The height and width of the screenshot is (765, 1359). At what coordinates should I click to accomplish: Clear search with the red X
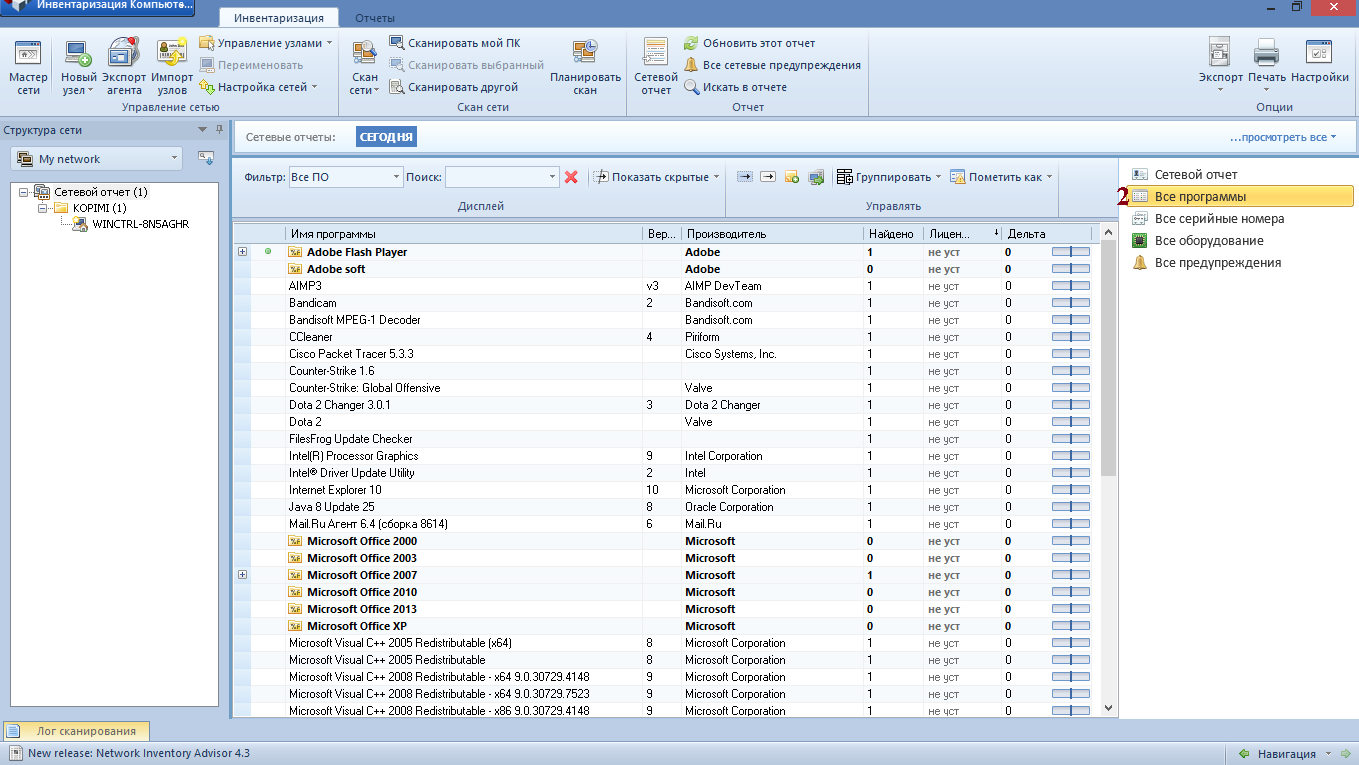pyautogui.click(x=571, y=177)
